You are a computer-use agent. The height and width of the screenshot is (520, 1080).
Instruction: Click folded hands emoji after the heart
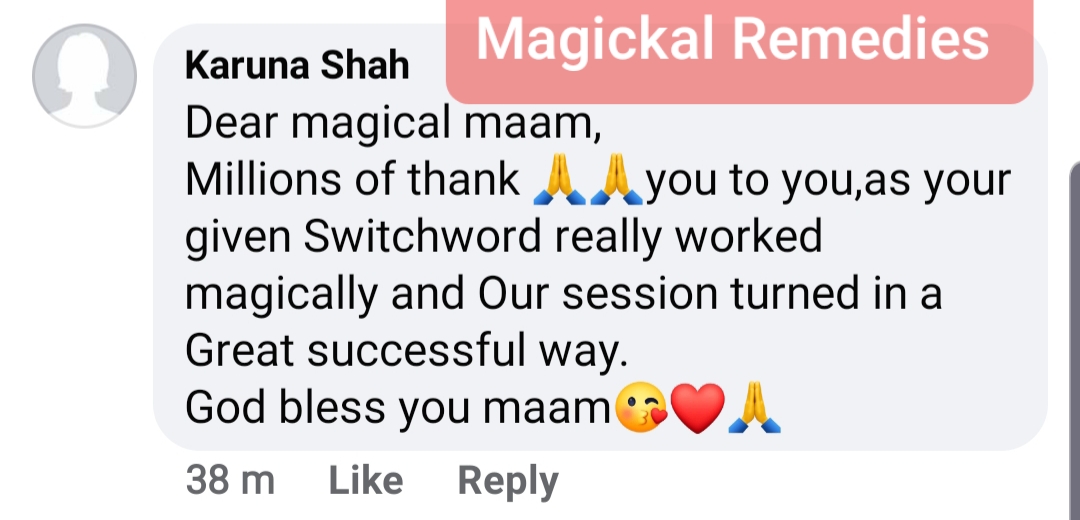coord(754,408)
